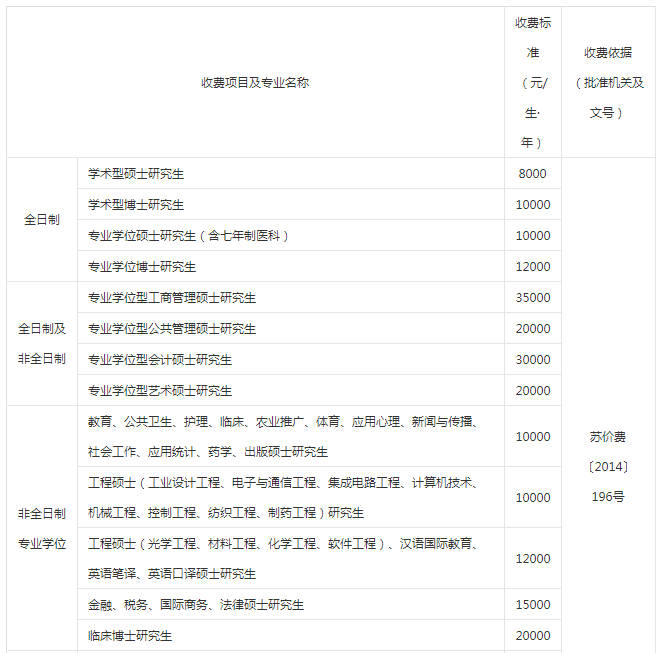Click 金融、税务、国际商务、法律硕士研究生
The width and height of the screenshot is (672, 653).
tap(291, 604)
